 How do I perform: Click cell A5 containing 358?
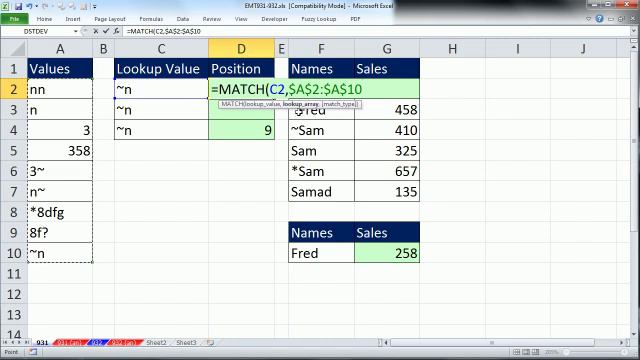click(x=60, y=151)
